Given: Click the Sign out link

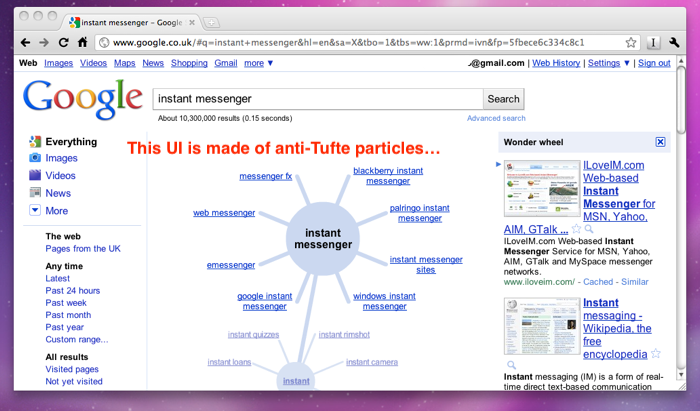Looking at the screenshot, I should (654, 63).
